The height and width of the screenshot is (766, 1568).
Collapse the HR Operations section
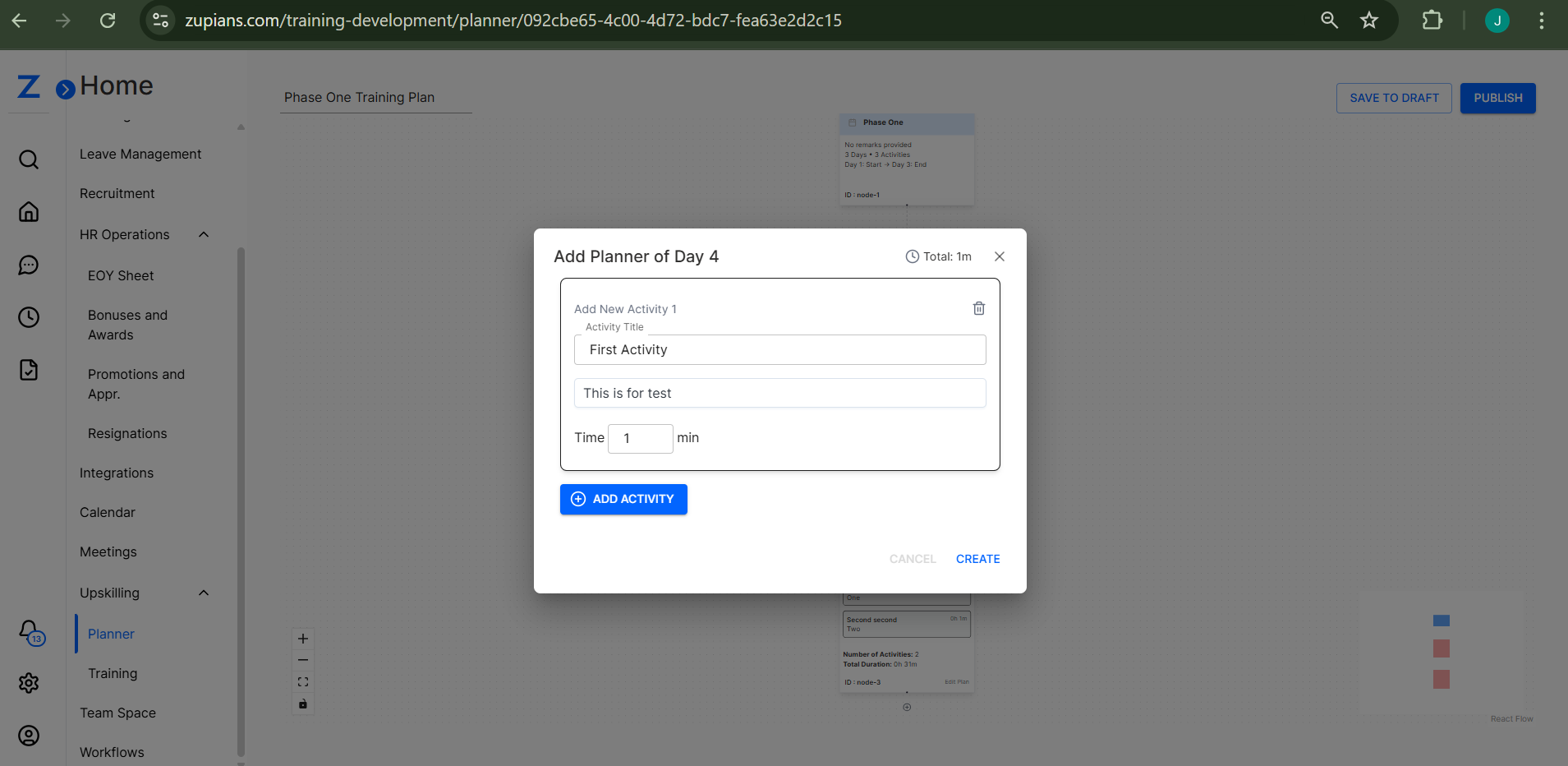click(203, 234)
